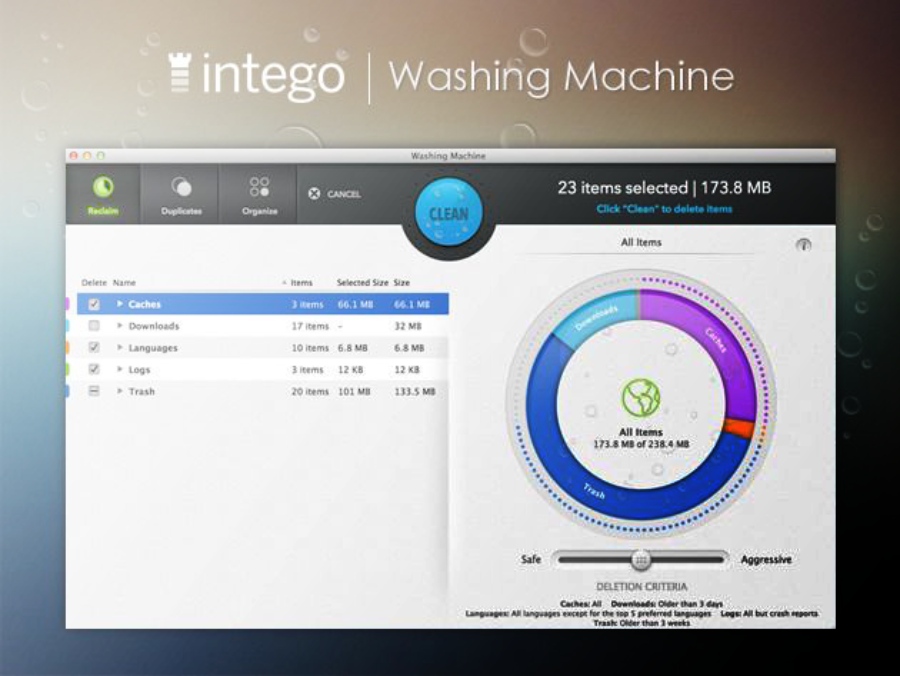Click the Cancel X icon

[x=314, y=193]
